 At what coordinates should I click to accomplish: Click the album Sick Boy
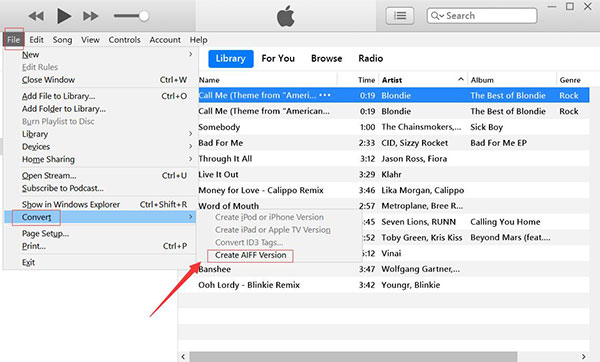(x=486, y=127)
